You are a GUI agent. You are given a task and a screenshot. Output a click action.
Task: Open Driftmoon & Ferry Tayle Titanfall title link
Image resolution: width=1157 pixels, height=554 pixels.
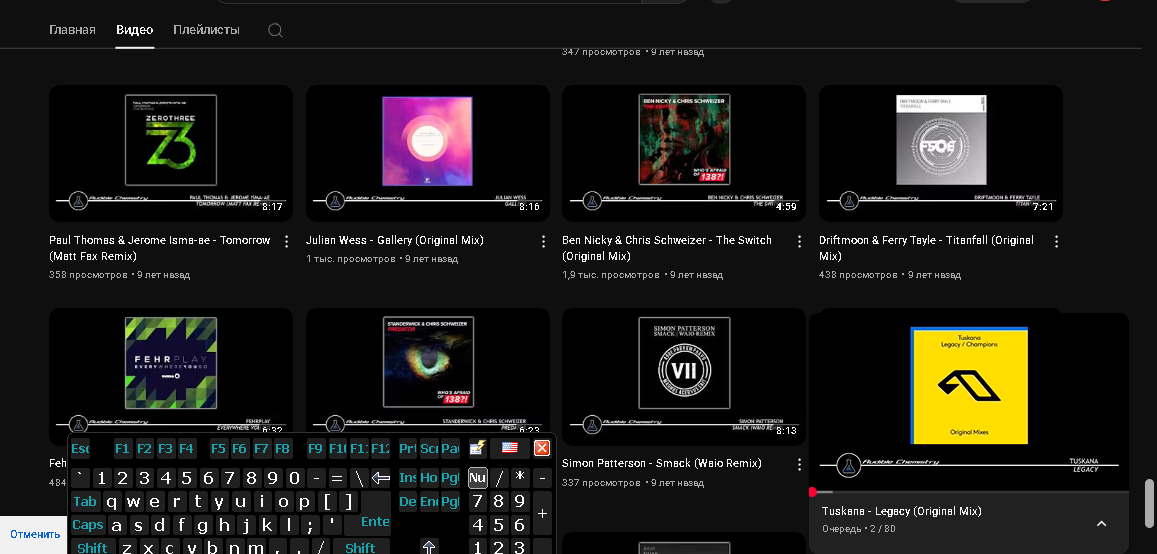click(927, 248)
